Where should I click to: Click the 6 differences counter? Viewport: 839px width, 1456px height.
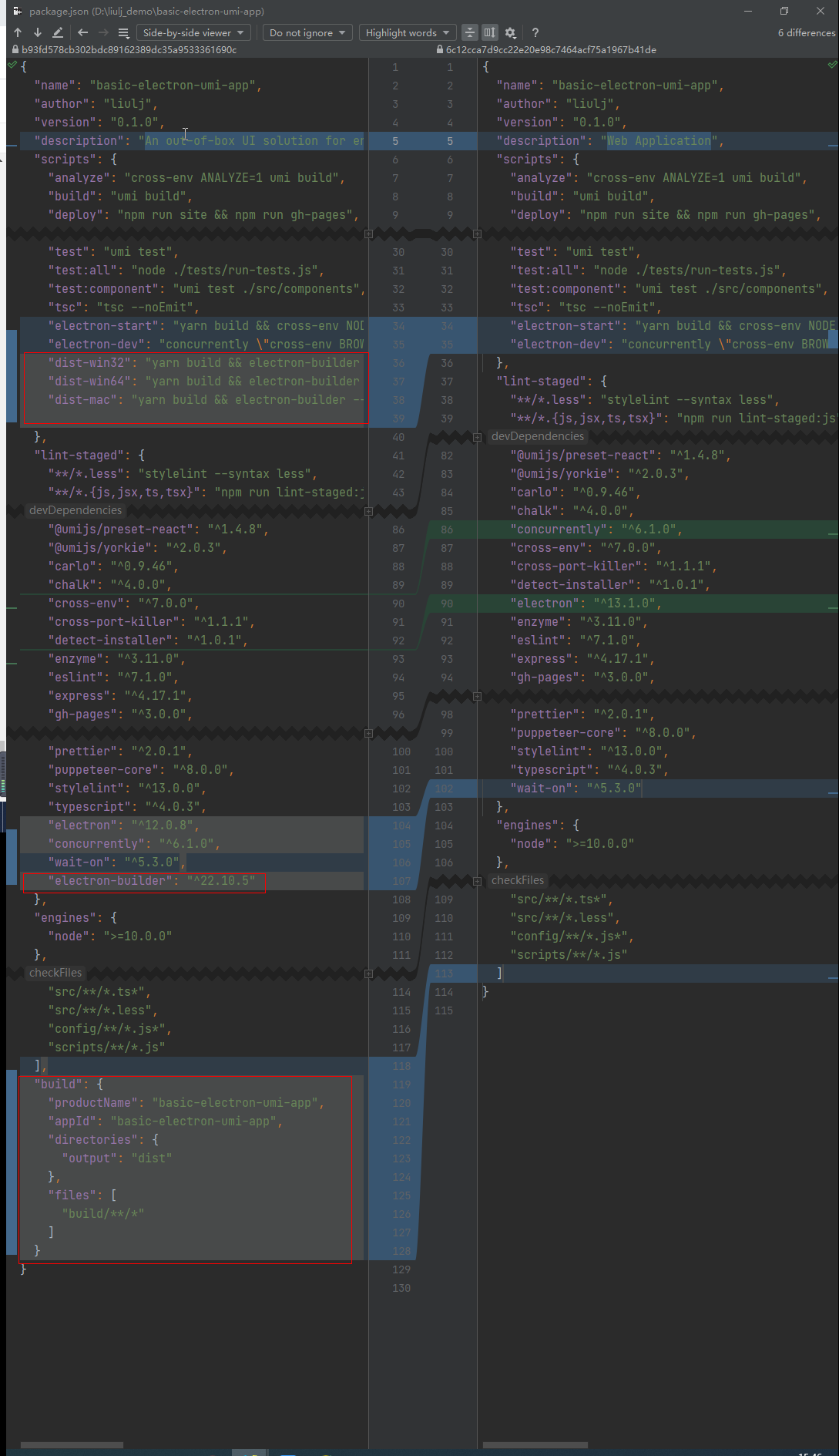[x=807, y=32]
